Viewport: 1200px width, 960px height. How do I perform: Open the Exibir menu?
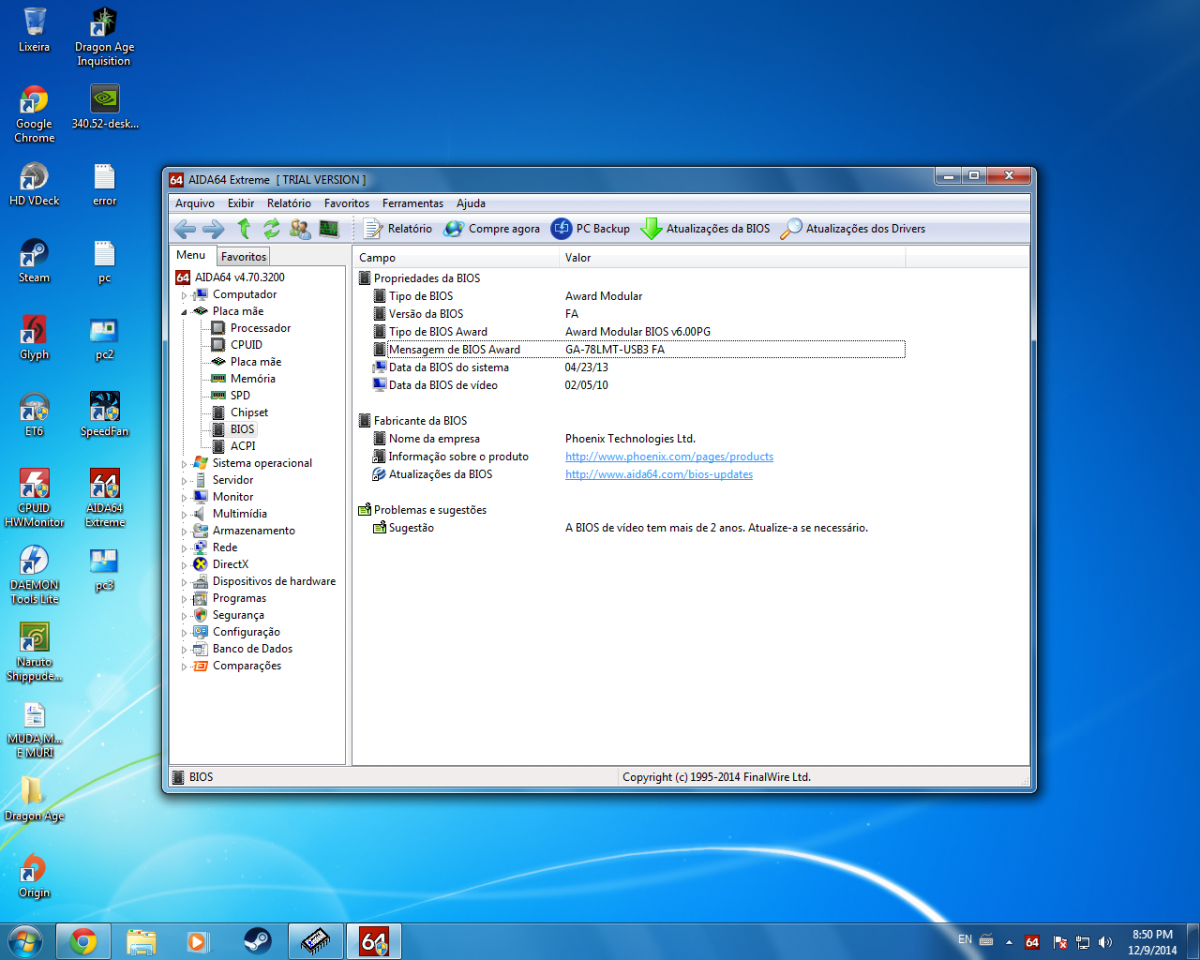coord(241,203)
